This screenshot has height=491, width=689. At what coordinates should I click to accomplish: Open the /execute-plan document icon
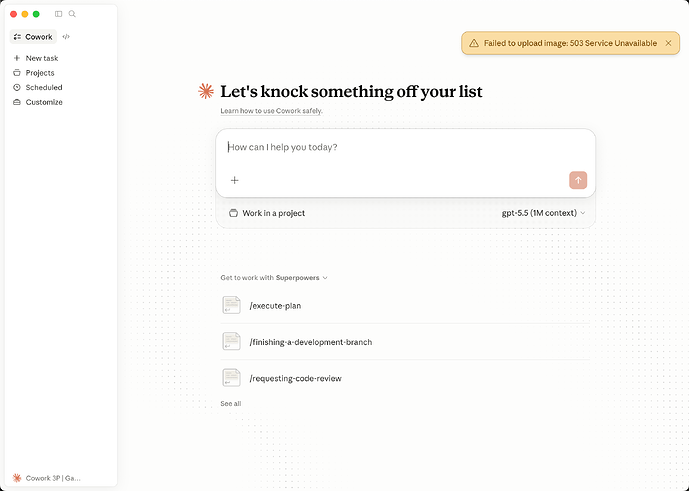[231, 305]
